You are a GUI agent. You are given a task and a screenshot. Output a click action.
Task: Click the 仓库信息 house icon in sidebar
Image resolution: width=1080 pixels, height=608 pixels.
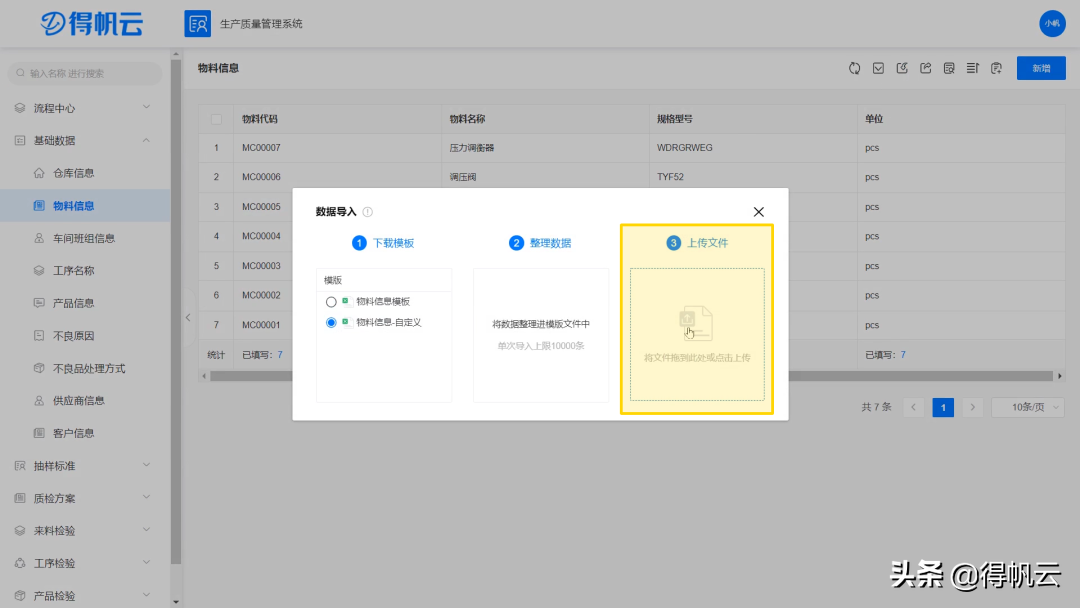click(x=39, y=173)
